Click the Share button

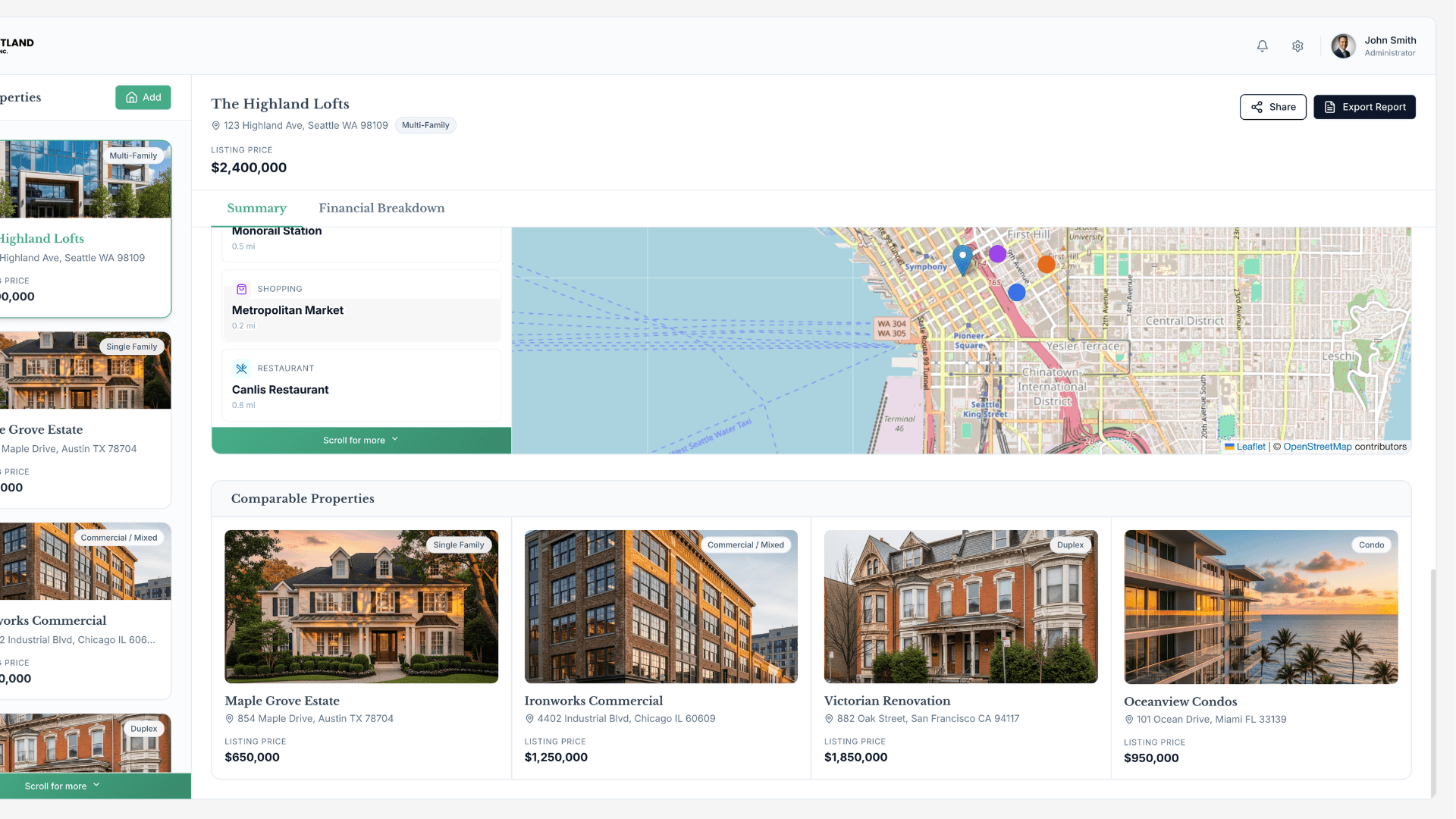[x=1272, y=107]
